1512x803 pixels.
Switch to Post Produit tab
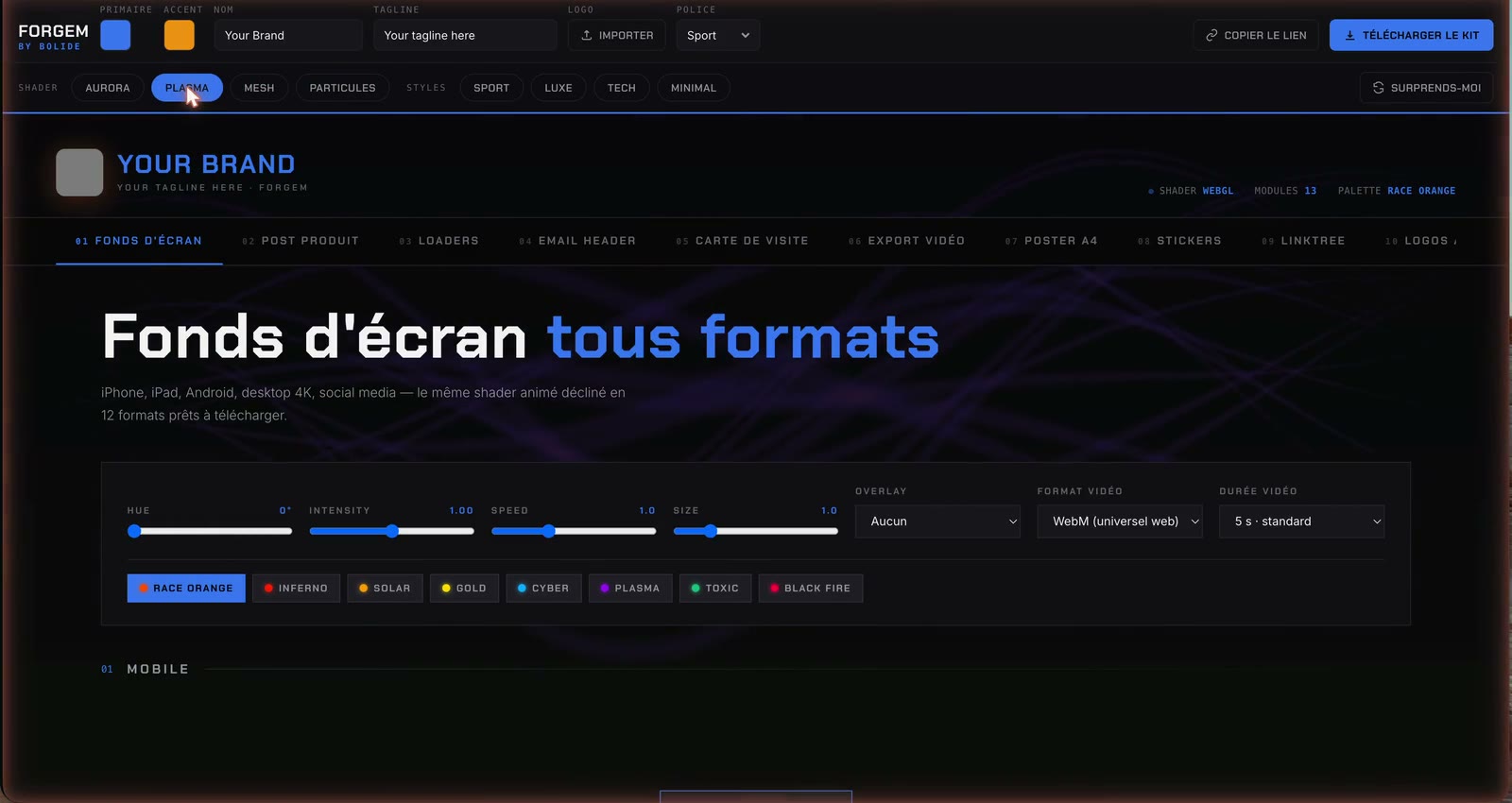click(x=301, y=241)
